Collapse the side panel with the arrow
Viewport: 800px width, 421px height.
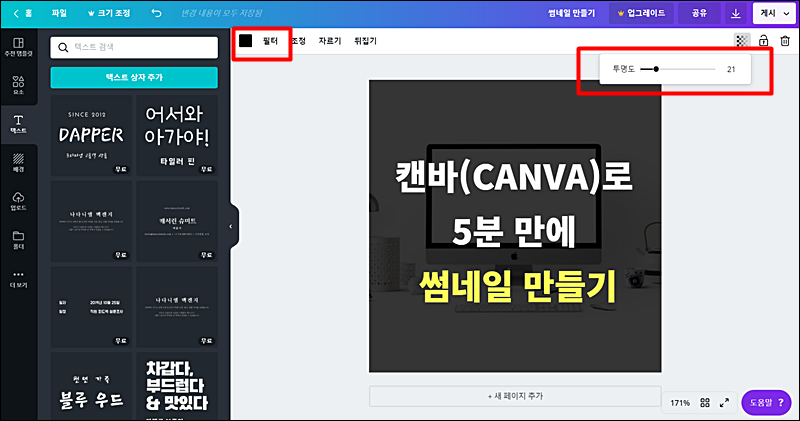[231, 226]
